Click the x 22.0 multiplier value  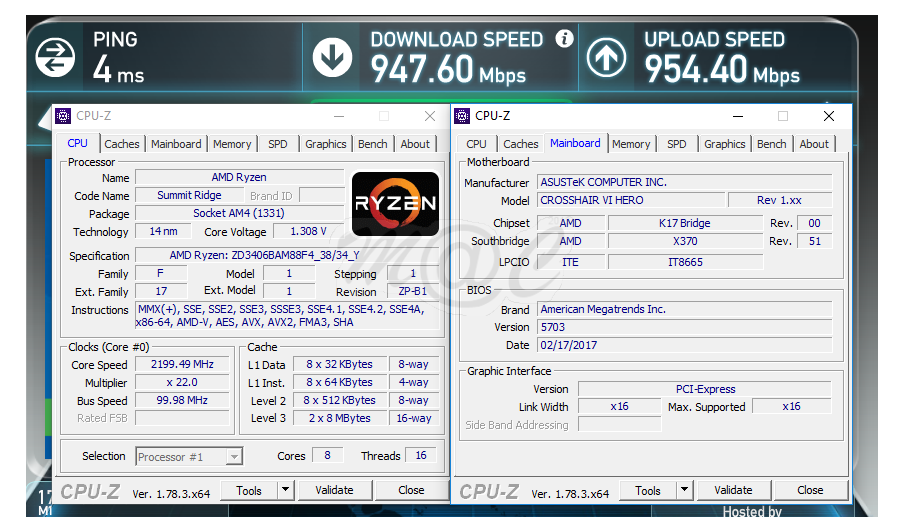click(x=182, y=382)
